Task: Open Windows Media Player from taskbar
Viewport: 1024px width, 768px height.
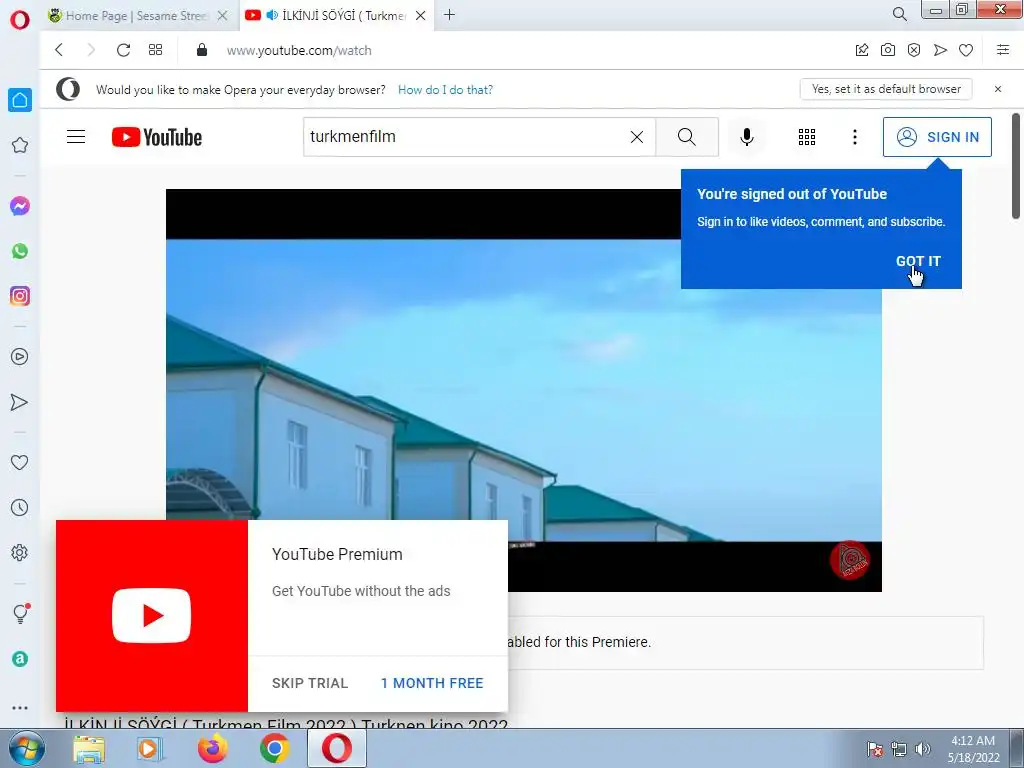Action: pyautogui.click(x=150, y=748)
